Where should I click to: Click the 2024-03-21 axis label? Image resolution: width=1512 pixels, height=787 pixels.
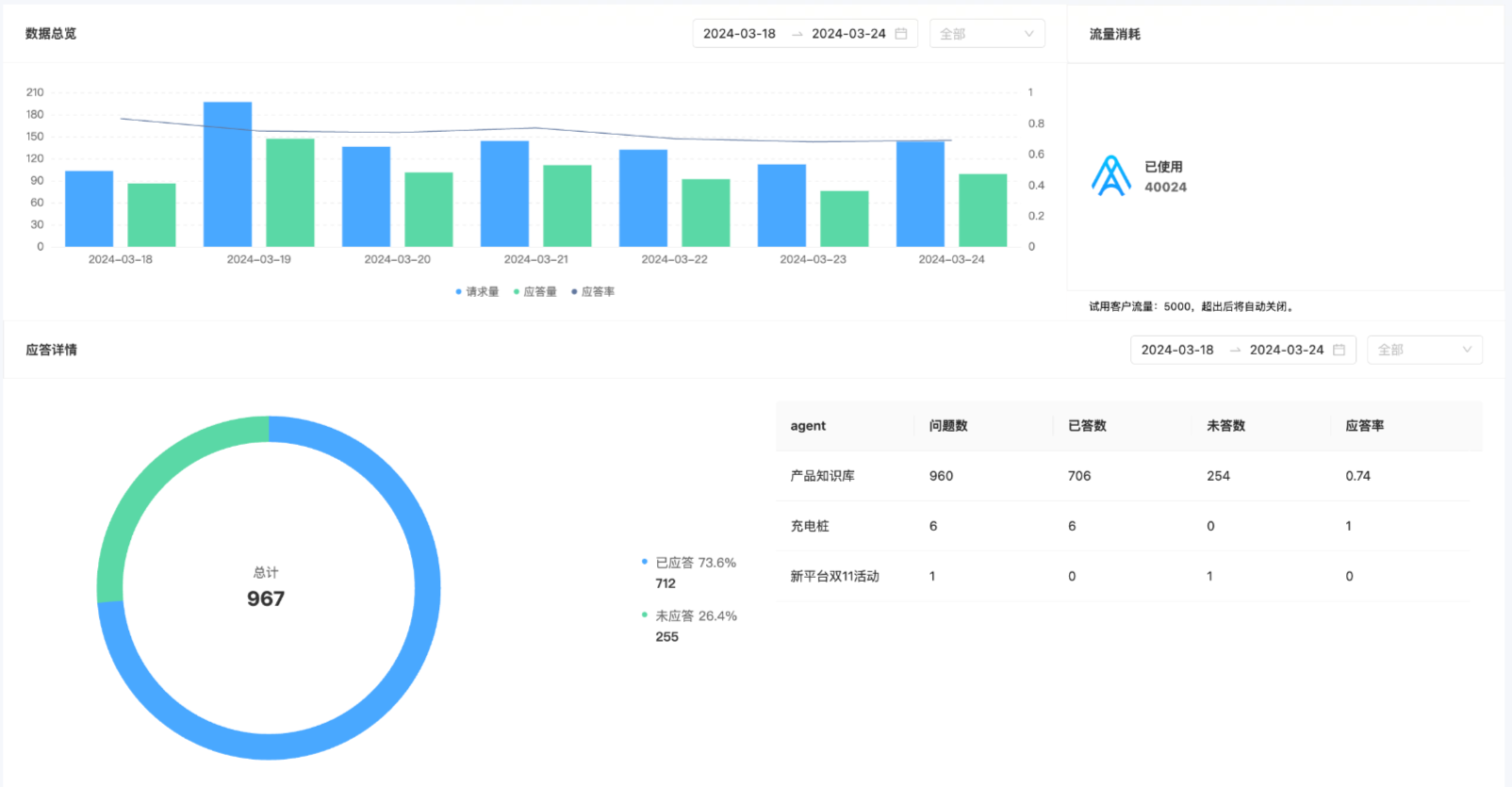click(535, 259)
